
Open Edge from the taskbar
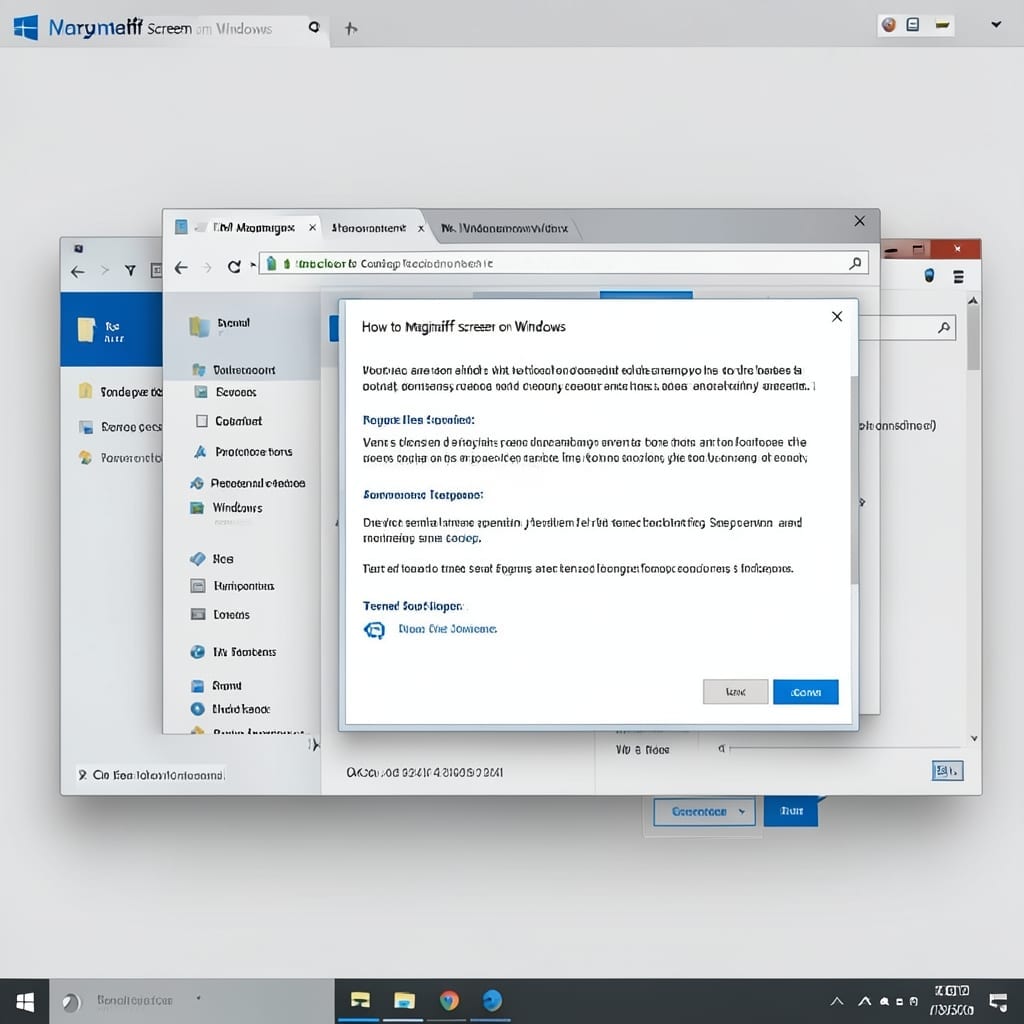point(492,1000)
